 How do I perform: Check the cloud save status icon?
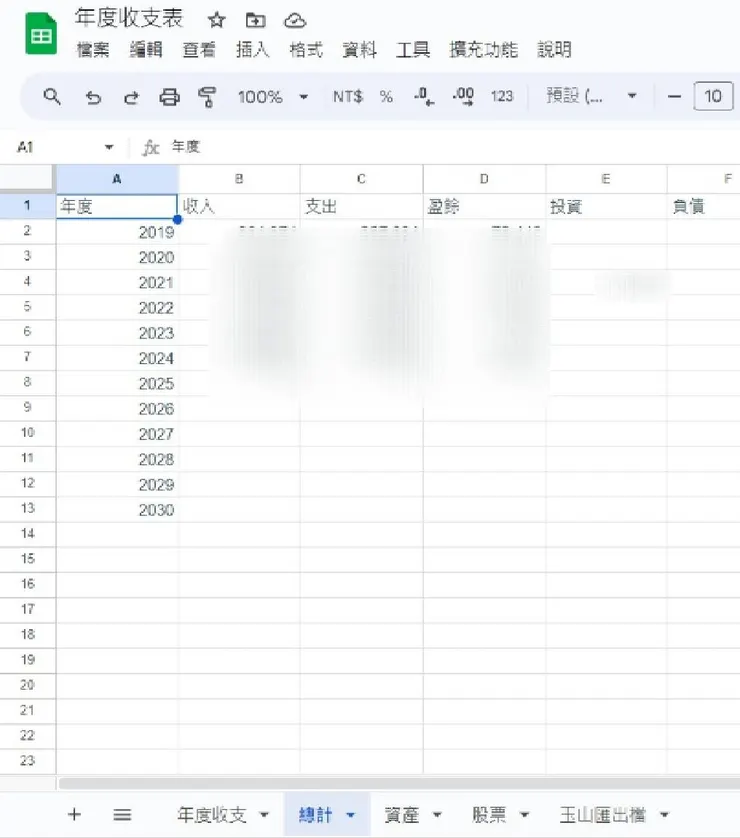point(295,21)
